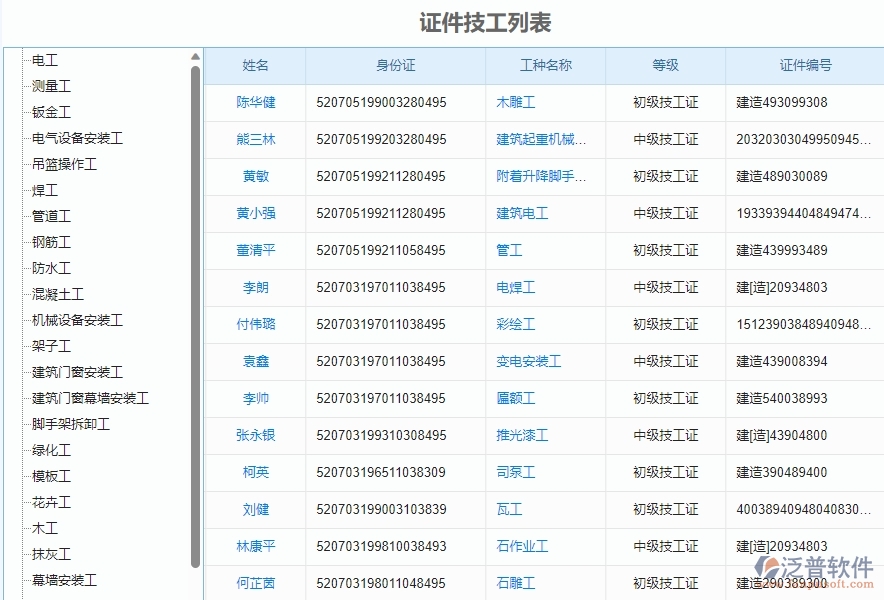Image resolution: width=884 pixels, height=600 pixels.
Task: Open worker details for 陈华健
Action: pos(255,102)
